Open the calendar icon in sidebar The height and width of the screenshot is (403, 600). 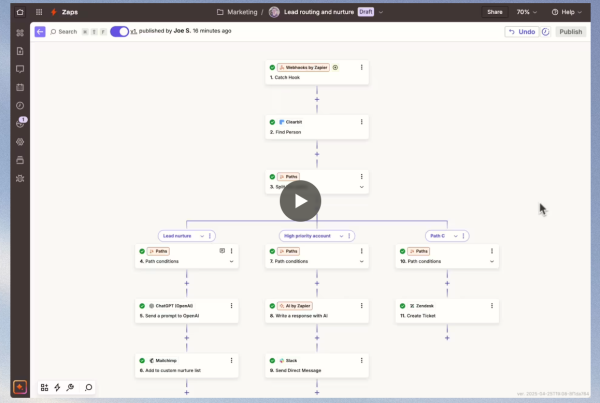tap(20, 87)
